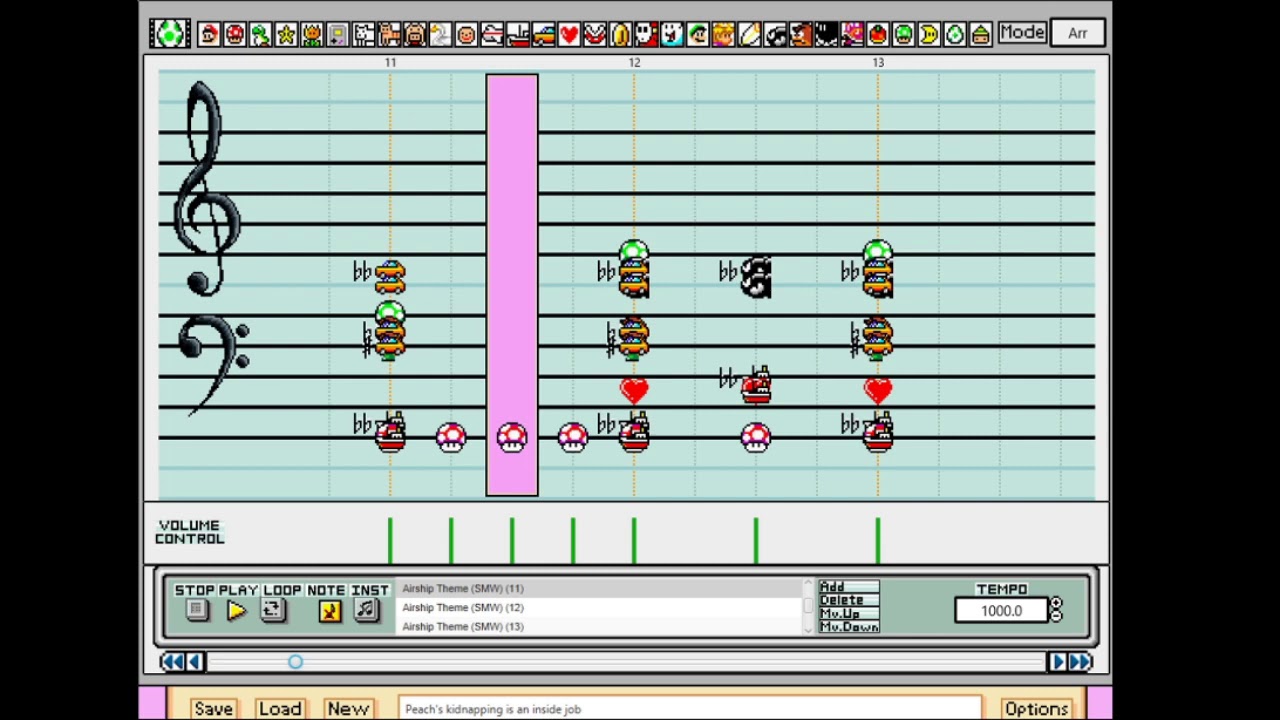Click the New song button
The width and height of the screenshot is (1280, 720).
(x=348, y=708)
